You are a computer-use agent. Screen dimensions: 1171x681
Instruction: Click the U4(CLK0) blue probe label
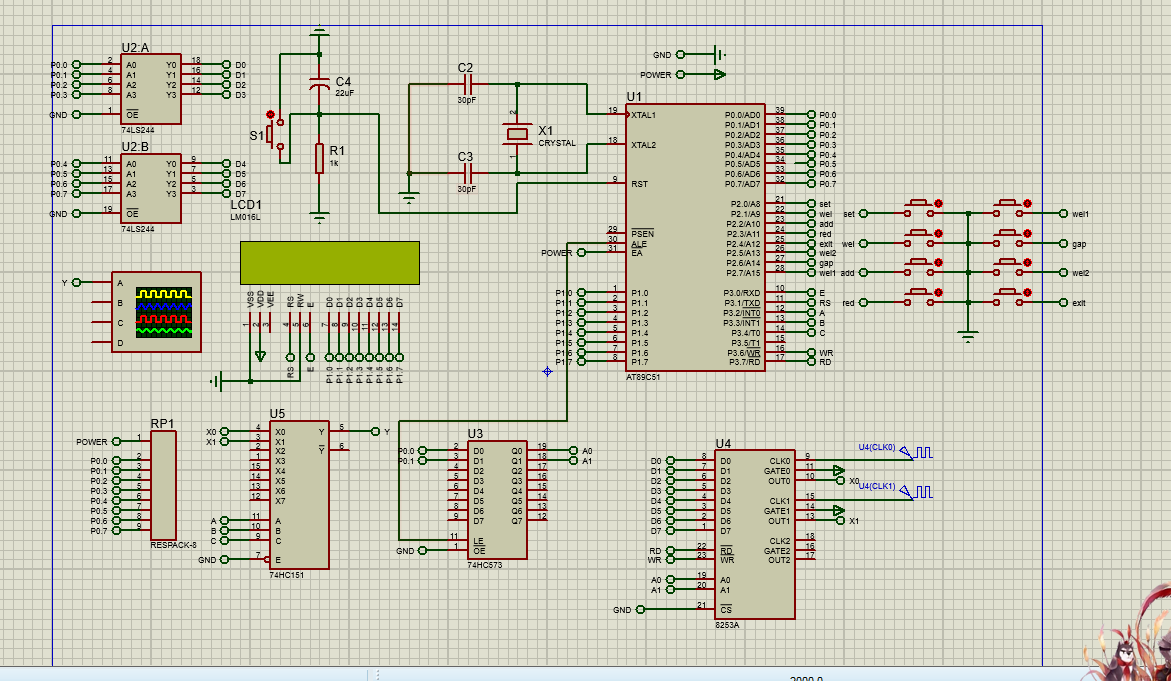tap(877, 447)
